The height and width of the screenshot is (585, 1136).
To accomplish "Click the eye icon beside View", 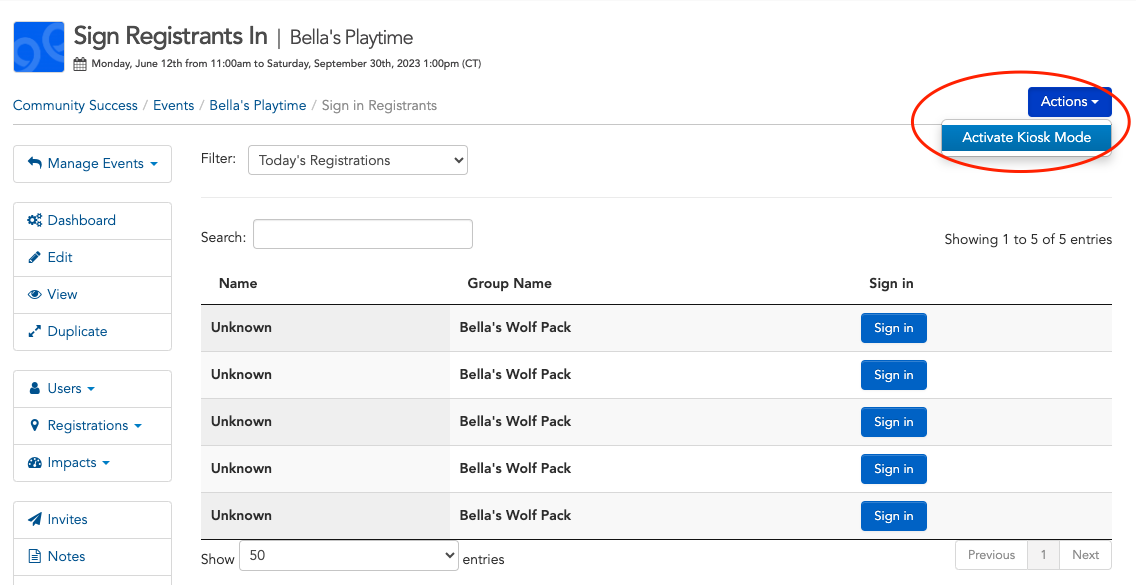I will [x=34, y=294].
